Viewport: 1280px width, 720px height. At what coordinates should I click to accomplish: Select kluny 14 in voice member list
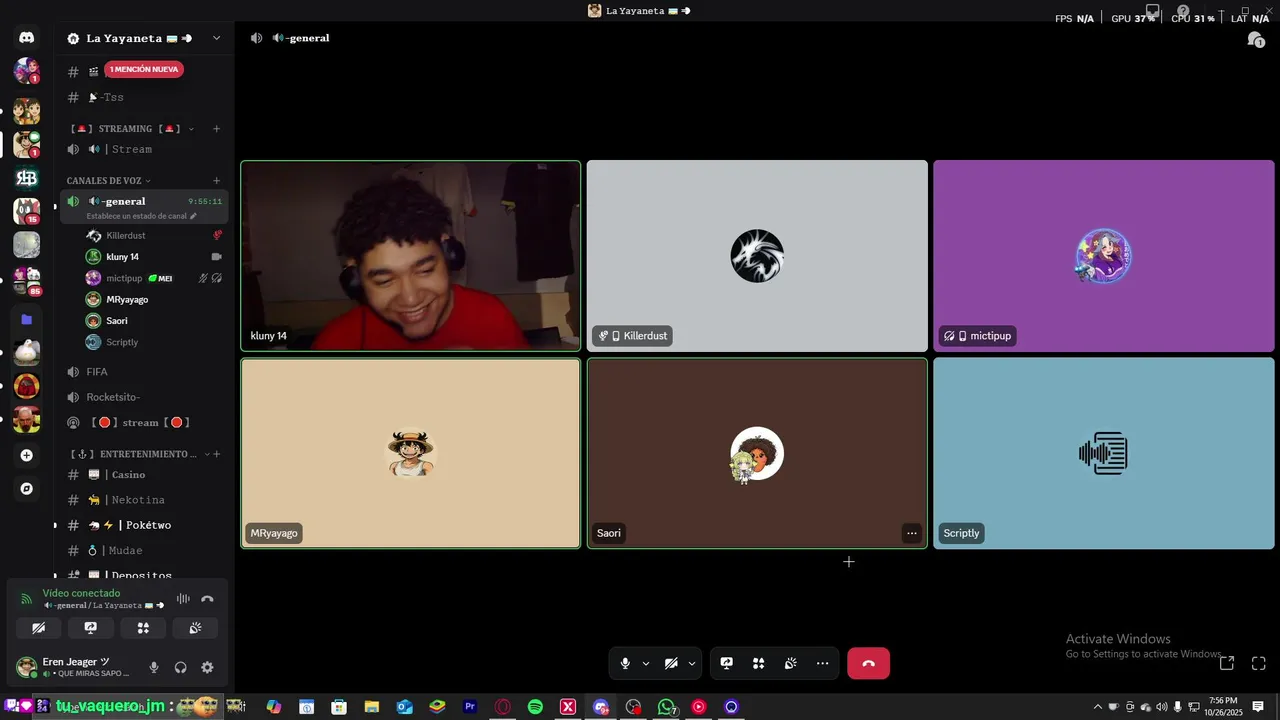[x=154, y=257]
